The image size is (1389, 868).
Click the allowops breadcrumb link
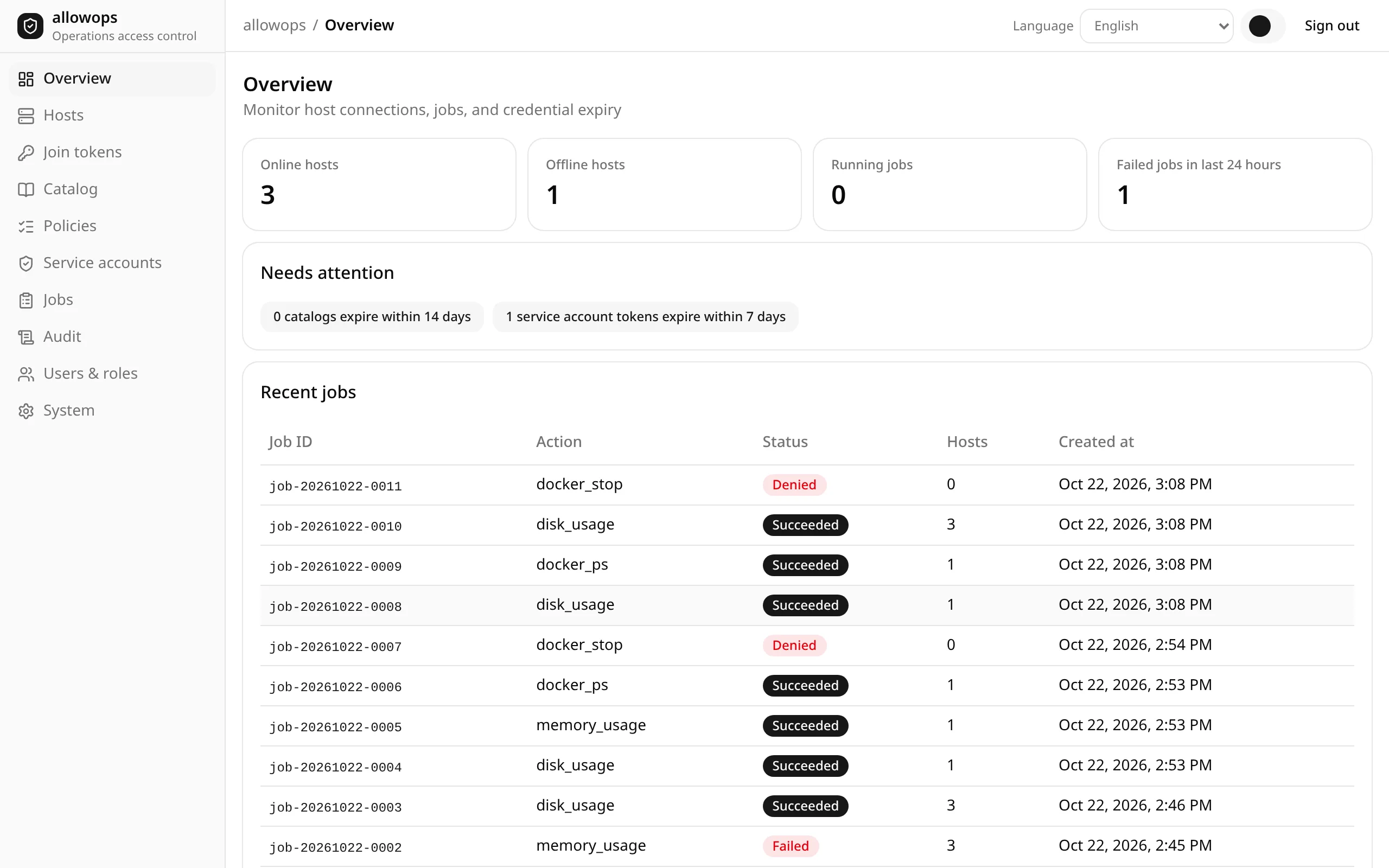275,25
